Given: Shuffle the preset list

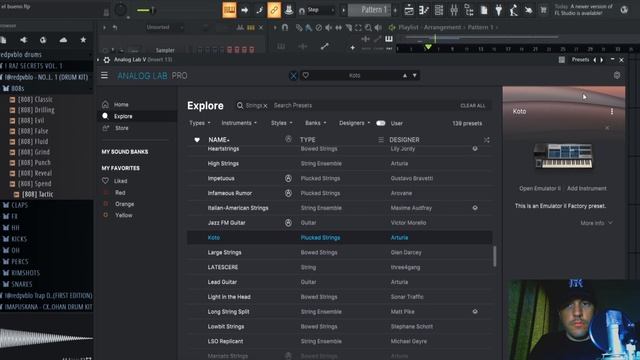Looking at the screenshot, I should pyautogui.click(x=487, y=140).
